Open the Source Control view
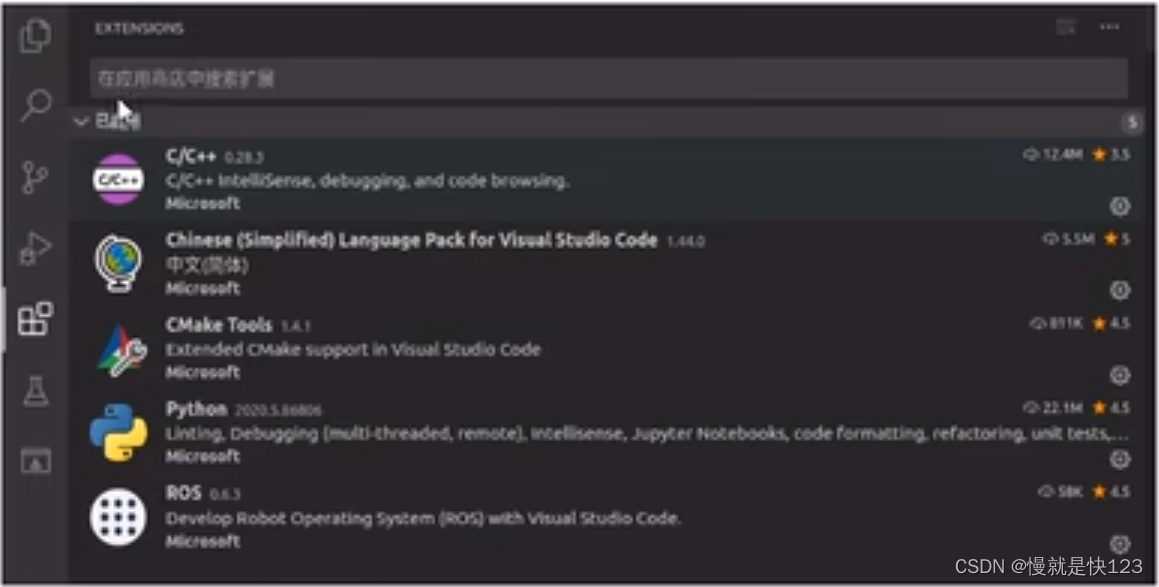1159x587 pixels. pyautogui.click(x=34, y=175)
